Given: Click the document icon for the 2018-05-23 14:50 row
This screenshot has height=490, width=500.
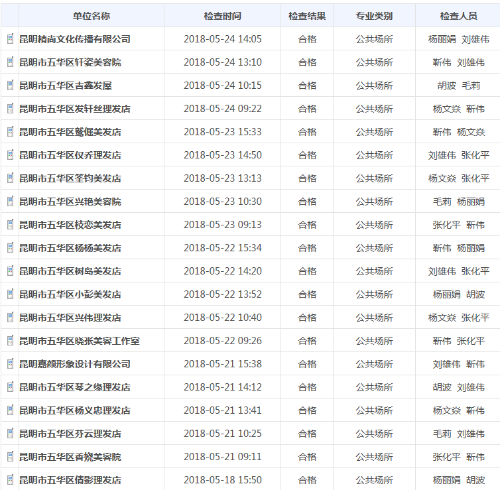Looking at the screenshot, I should [10, 155].
